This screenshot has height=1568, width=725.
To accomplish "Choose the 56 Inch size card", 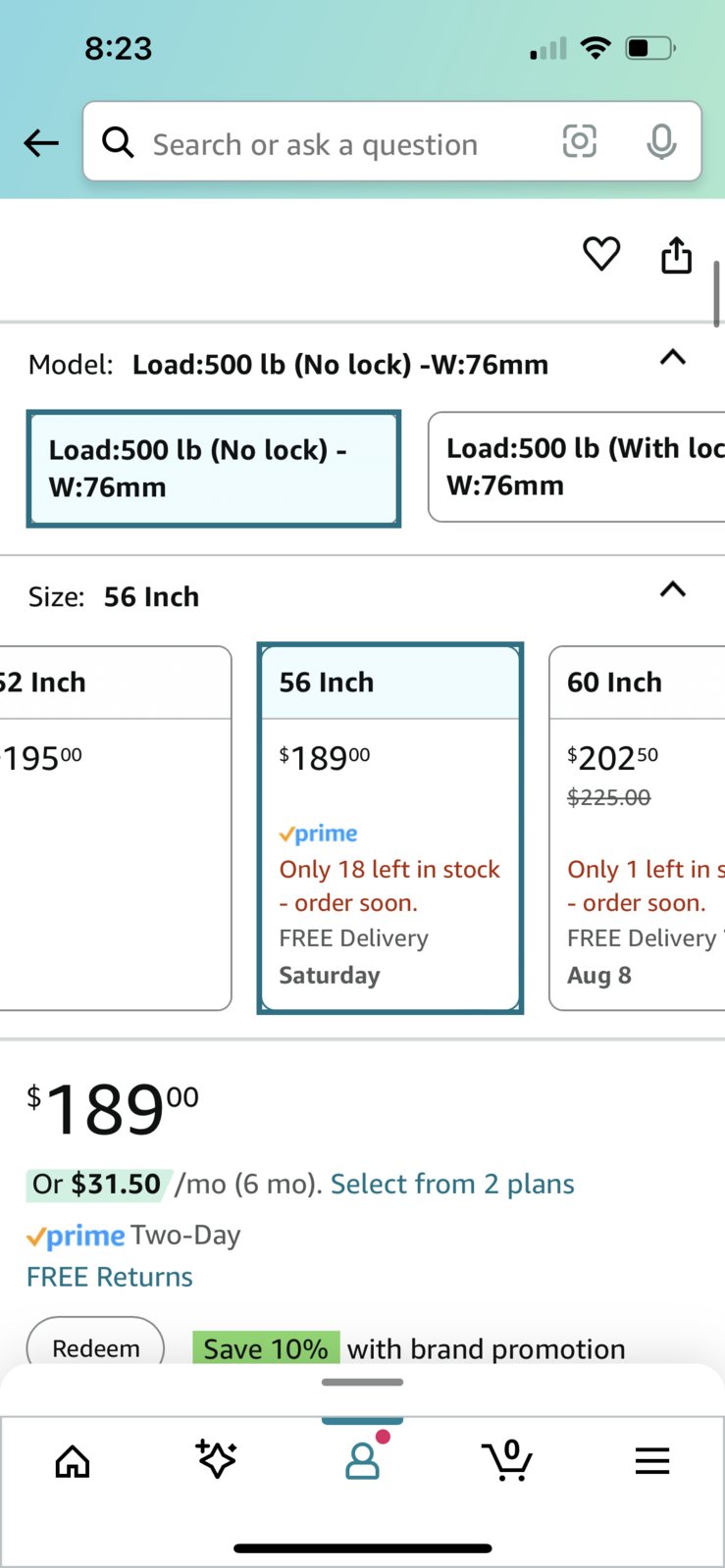I will pyautogui.click(x=390, y=828).
